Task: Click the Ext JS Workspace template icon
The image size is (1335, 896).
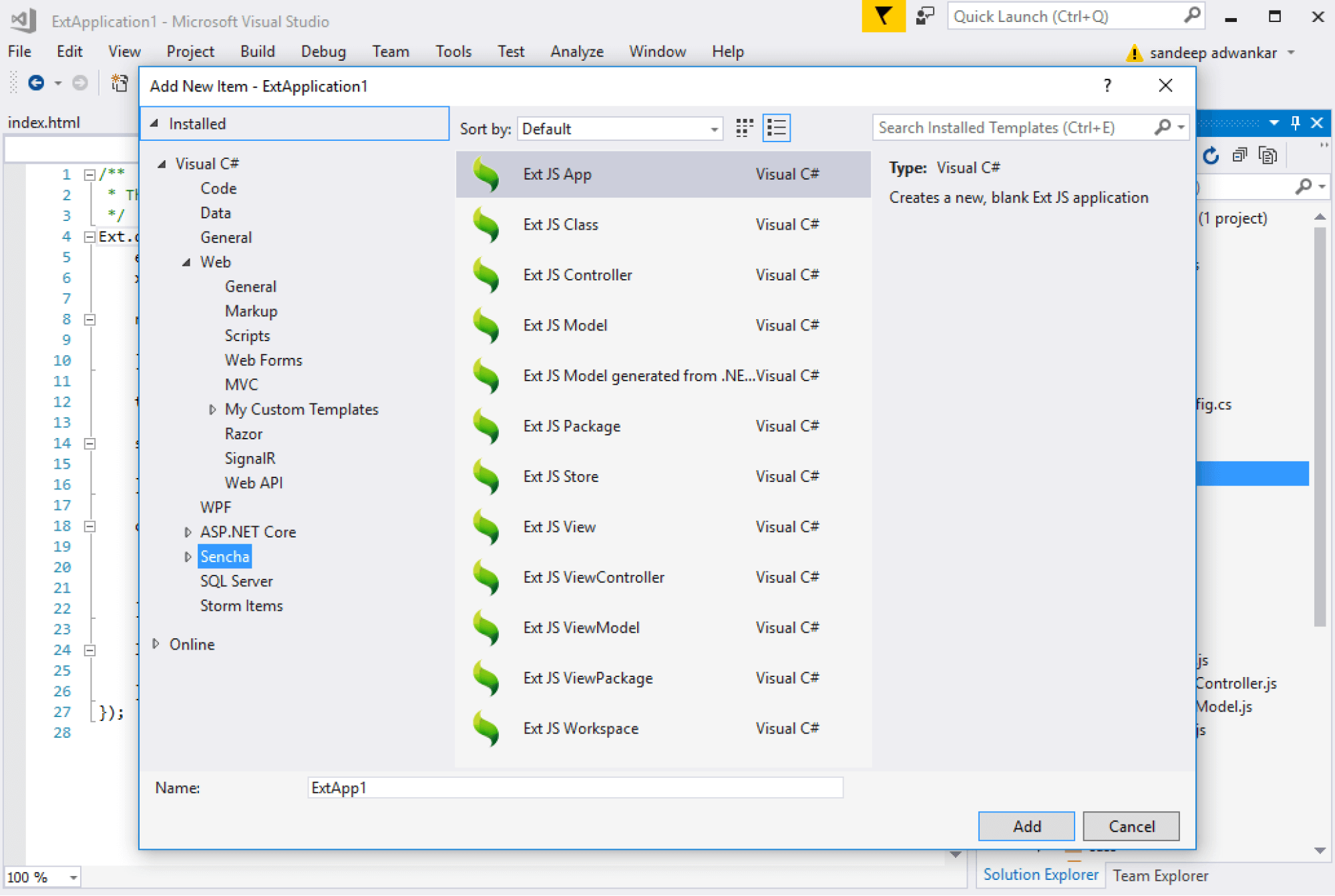Action: pyautogui.click(x=486, y=729)
